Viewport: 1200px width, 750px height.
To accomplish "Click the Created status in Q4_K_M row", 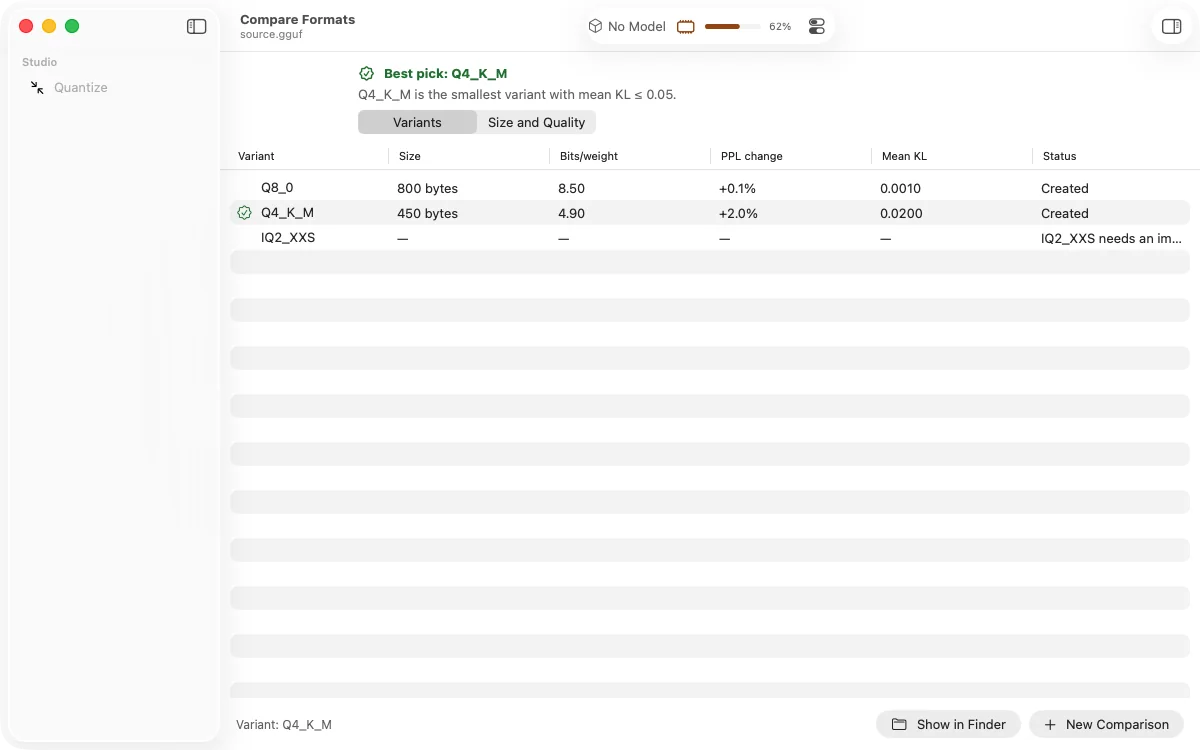I will point(1065,213).
